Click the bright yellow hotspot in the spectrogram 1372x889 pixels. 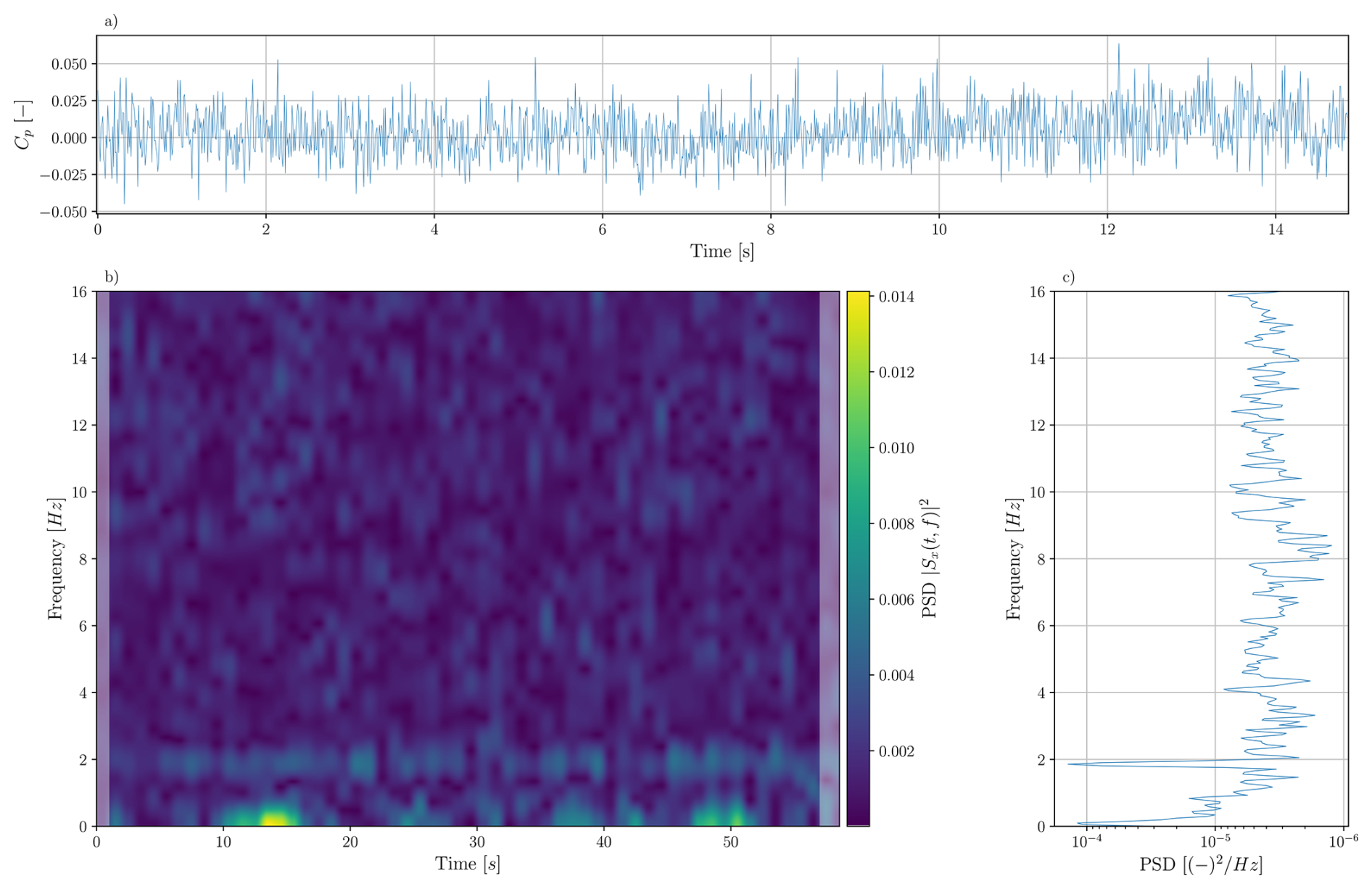(x=273, y=819)
